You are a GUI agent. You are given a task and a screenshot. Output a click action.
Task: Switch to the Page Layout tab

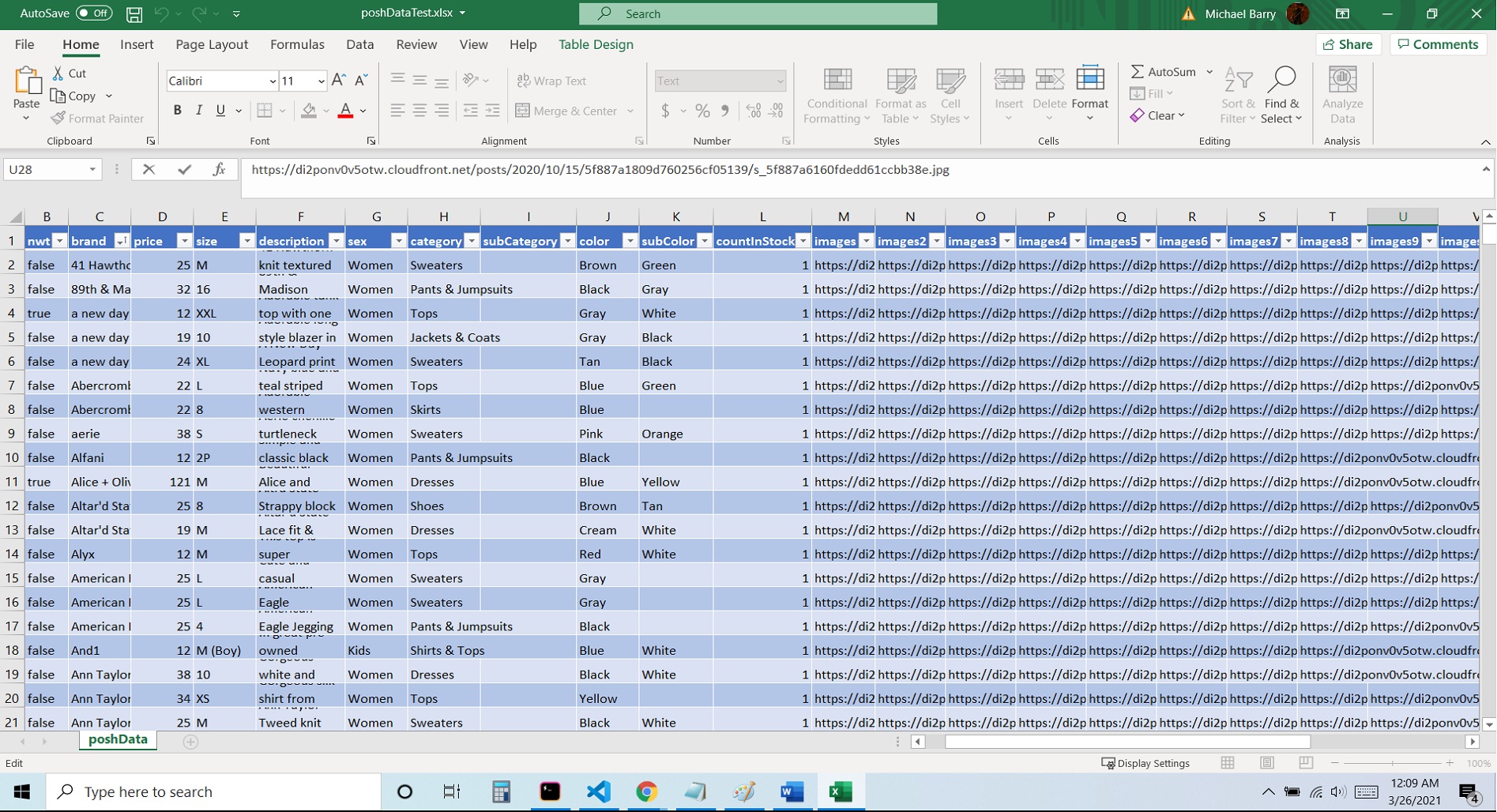(x=212, y=44)
